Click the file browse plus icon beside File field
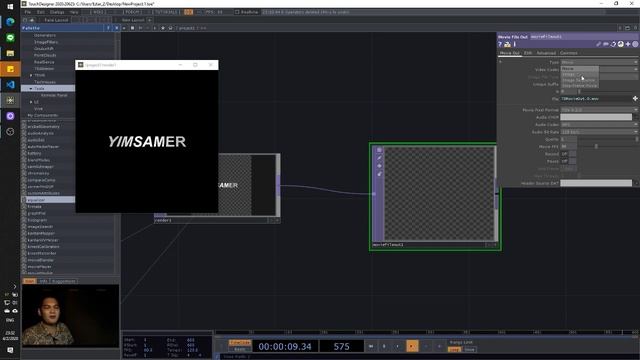The image size is (640, 360). point(635,98)
